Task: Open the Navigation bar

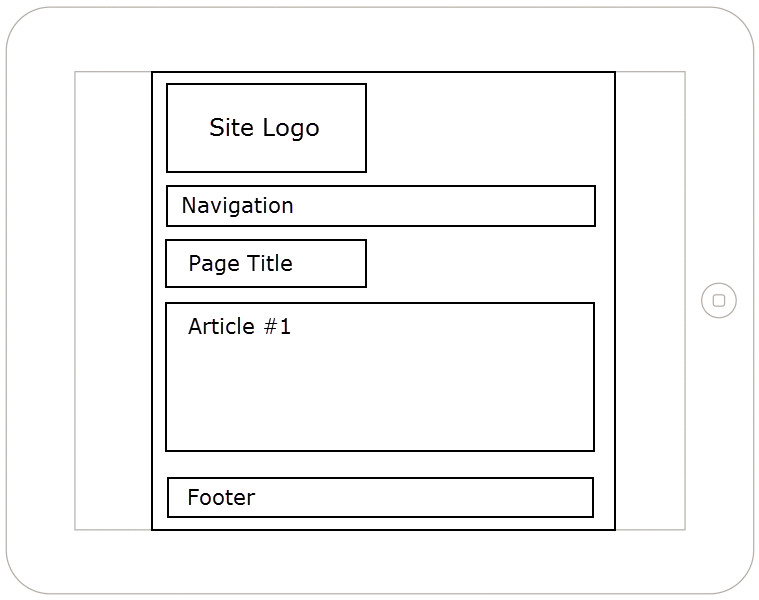Action: tap(381, 206)
